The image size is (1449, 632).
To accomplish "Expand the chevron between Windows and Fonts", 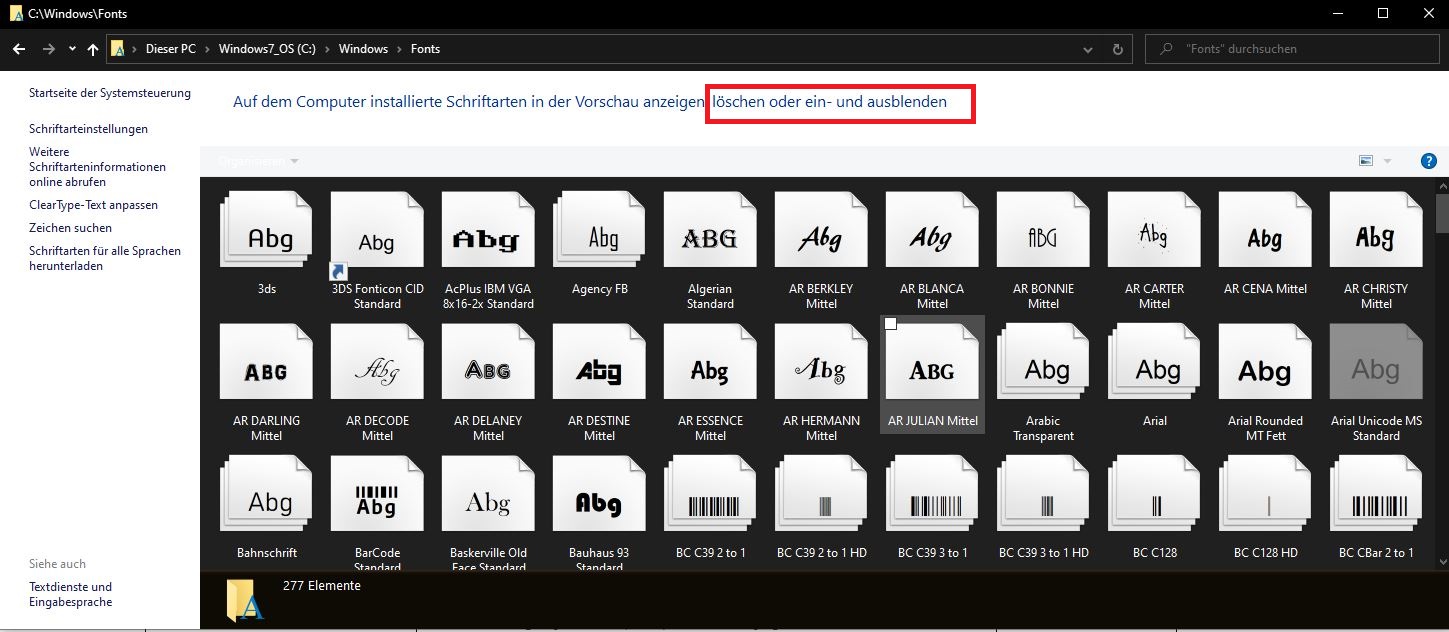I will pos(399,49).
